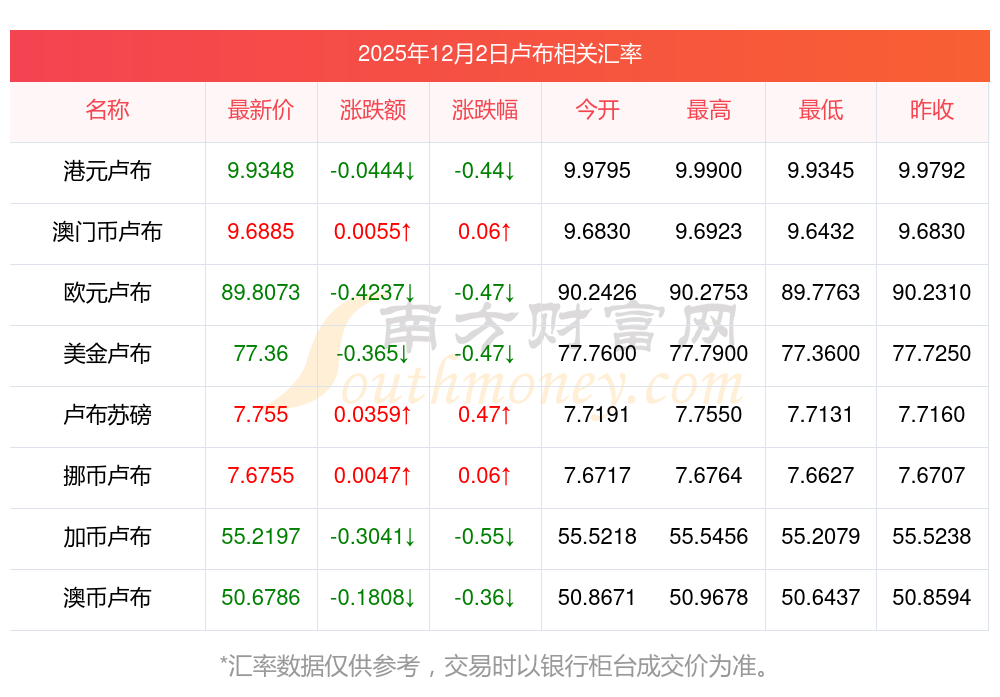Click latest price 7.6755
Image resolution: width=1000 pixels, height=697 pixels.
pyautogui.click(x=261, y=476)
